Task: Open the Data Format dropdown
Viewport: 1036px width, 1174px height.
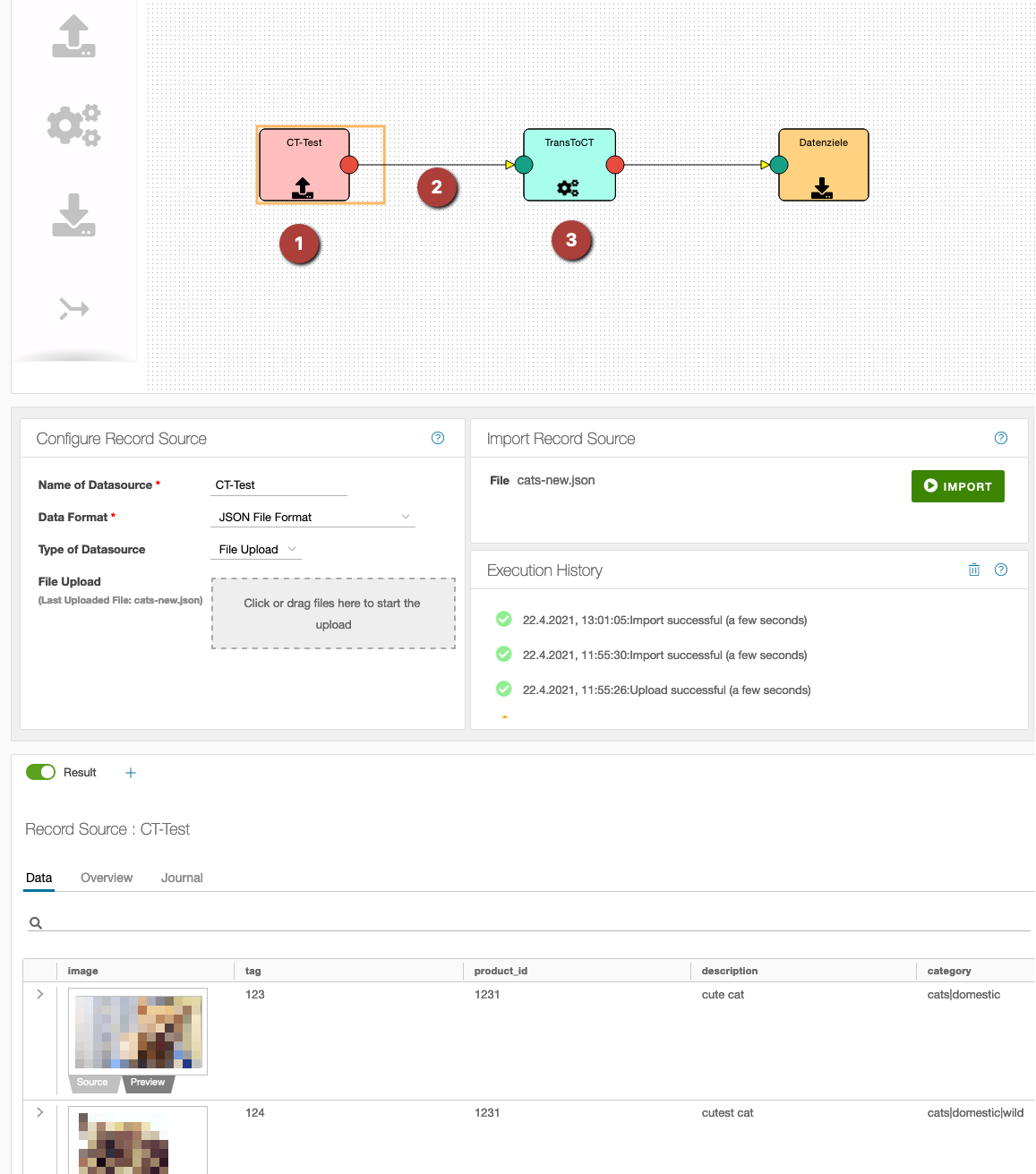Action: (313, 517)
